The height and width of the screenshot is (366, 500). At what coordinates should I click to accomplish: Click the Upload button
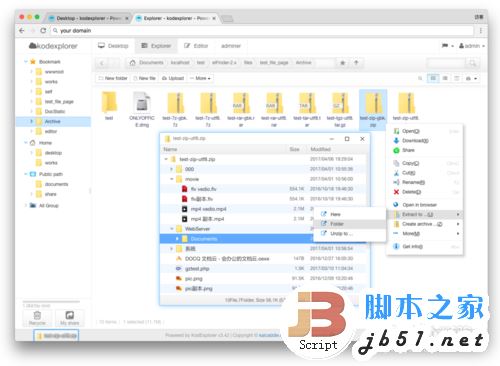[173, 78]
